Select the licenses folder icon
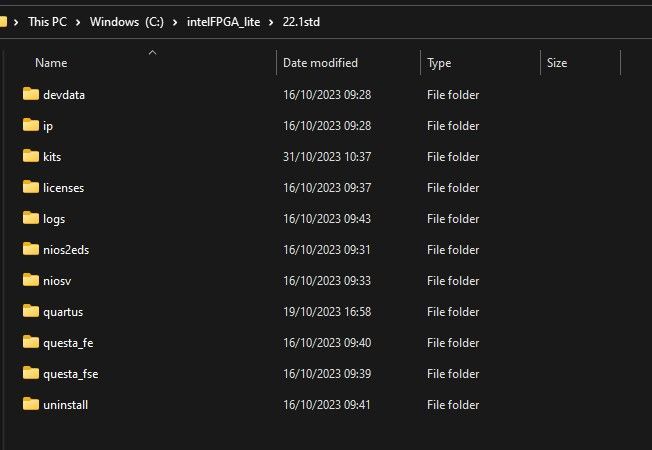The width and height of the screenshot is (652, 450). click(30, 188)
